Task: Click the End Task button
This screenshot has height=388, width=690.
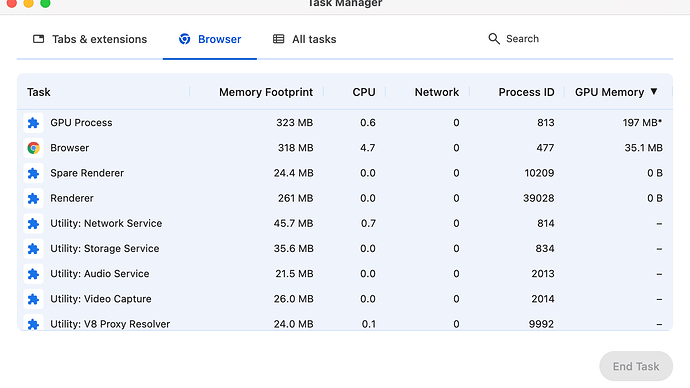Action: point(636,366)
